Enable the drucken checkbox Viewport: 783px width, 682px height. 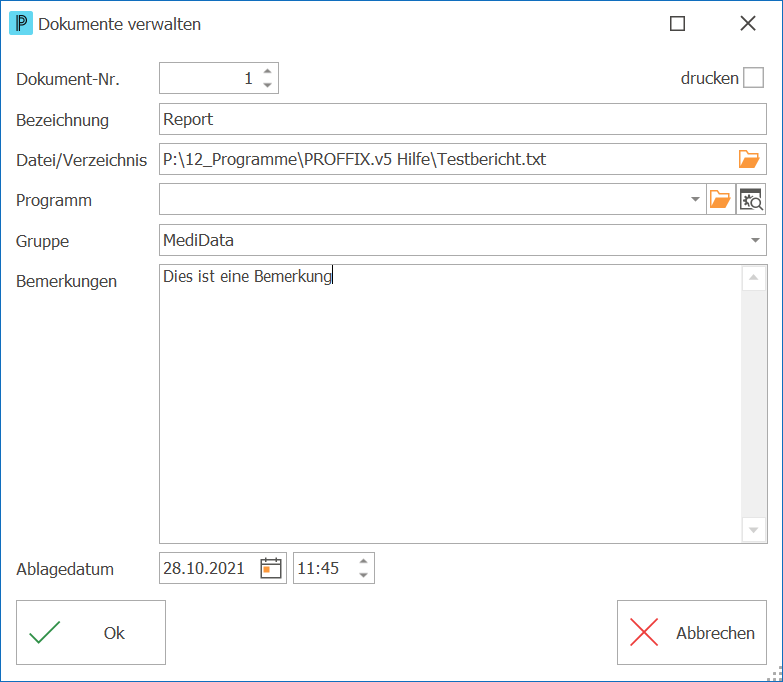[x=754, y=78]
